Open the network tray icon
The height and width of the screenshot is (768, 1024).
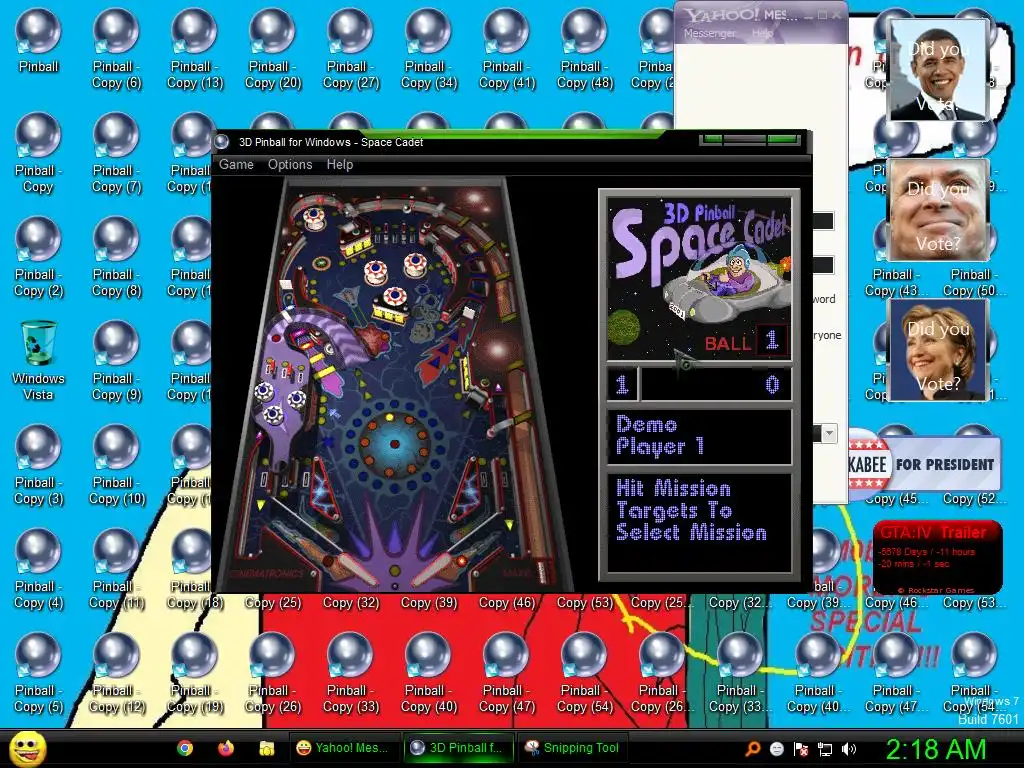coord(825,749)
